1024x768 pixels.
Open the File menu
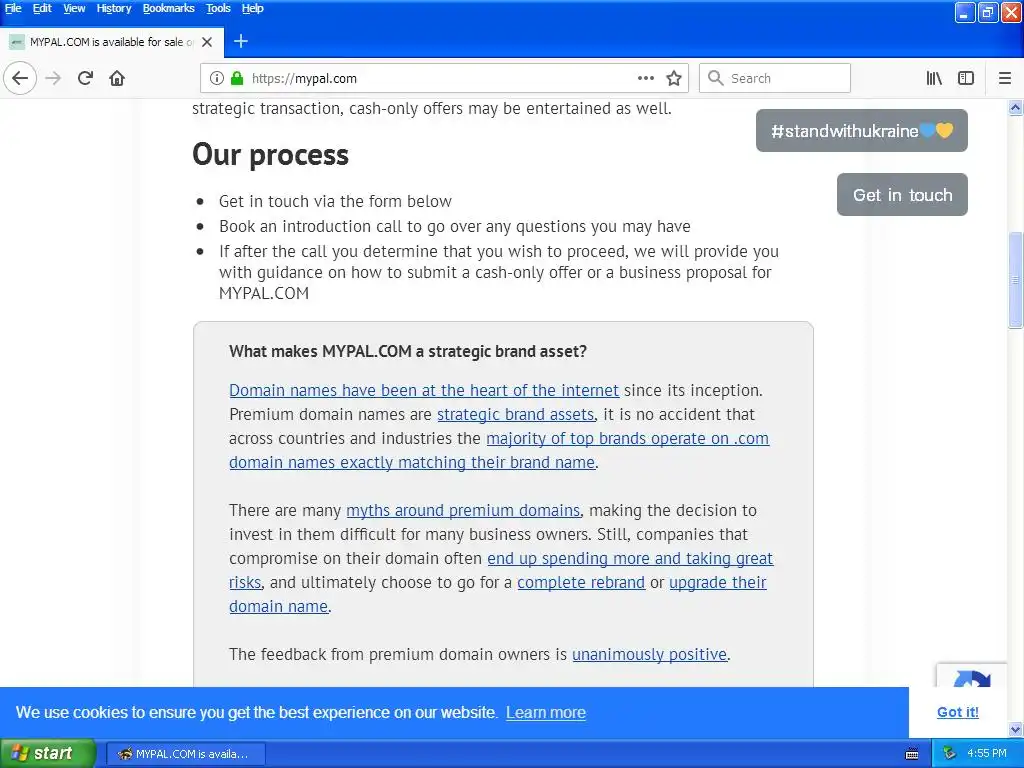pos(13,8)
